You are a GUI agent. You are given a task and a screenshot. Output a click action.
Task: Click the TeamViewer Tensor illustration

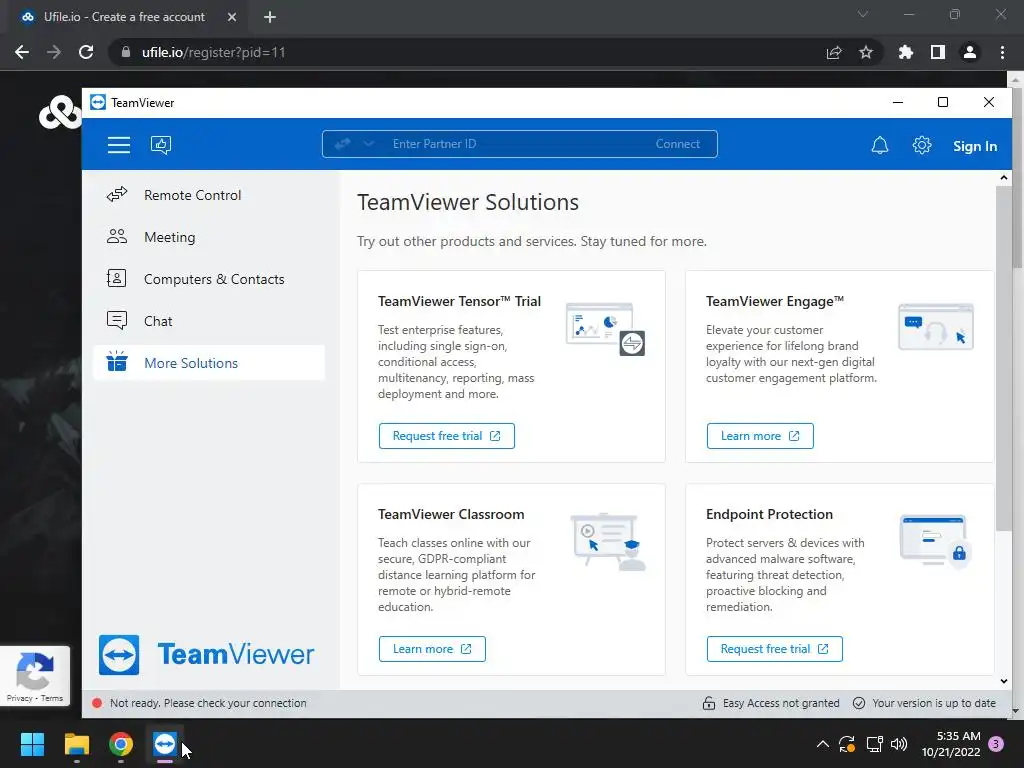(x=605, y=328)
